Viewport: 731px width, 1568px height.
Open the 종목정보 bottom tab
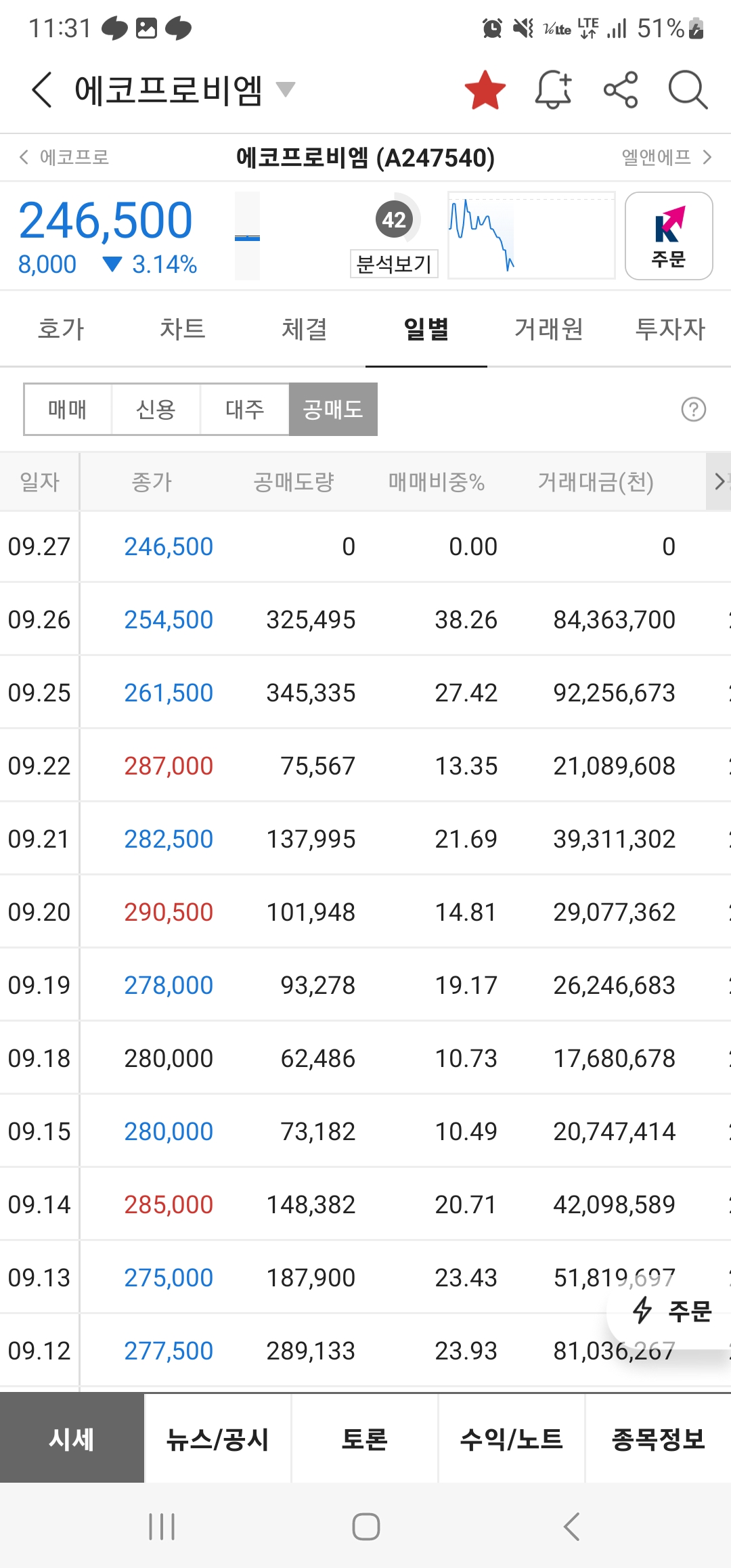click(x=659, y=1439)
